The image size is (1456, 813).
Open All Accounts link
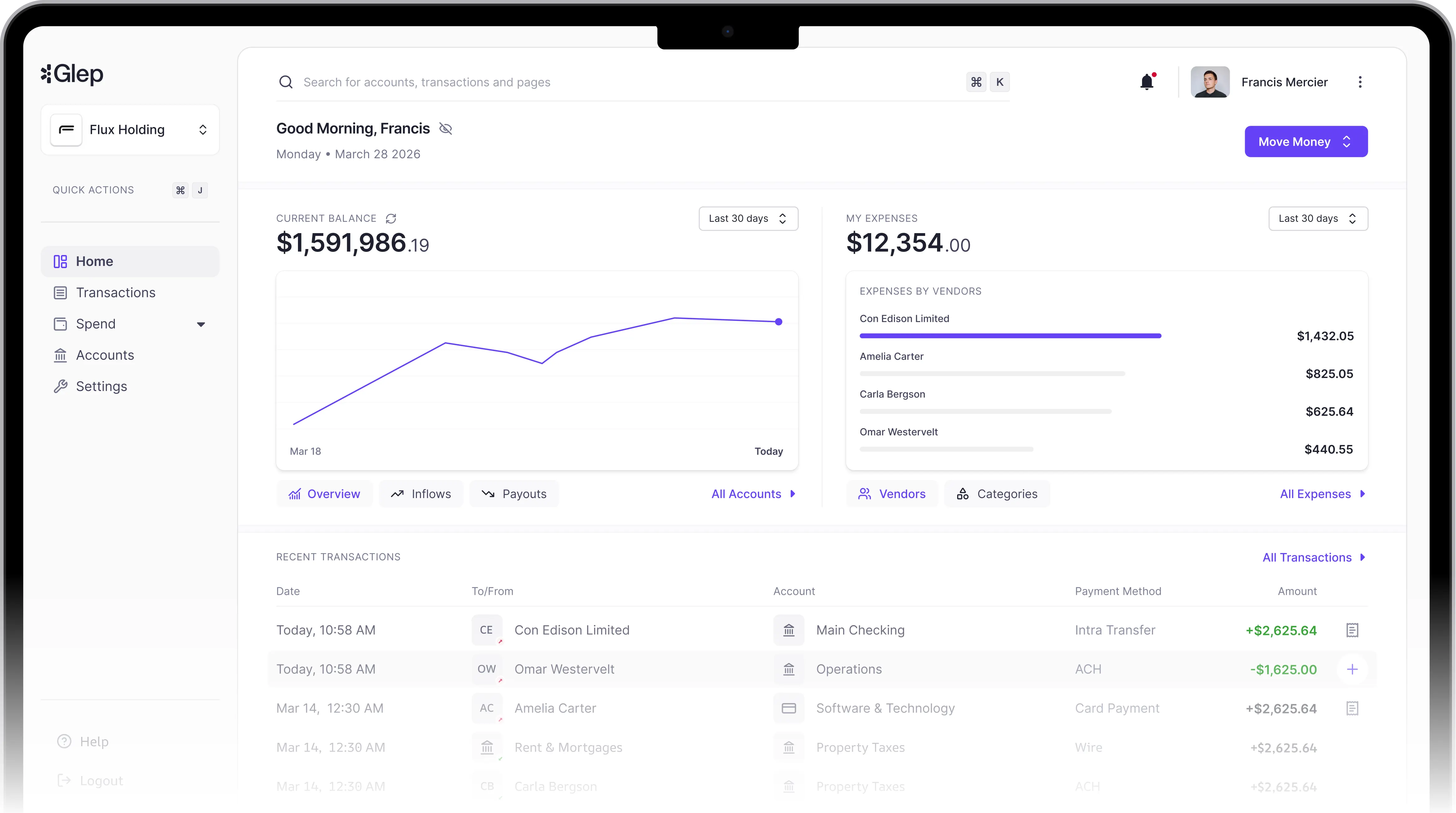click(x=754, y=493)
